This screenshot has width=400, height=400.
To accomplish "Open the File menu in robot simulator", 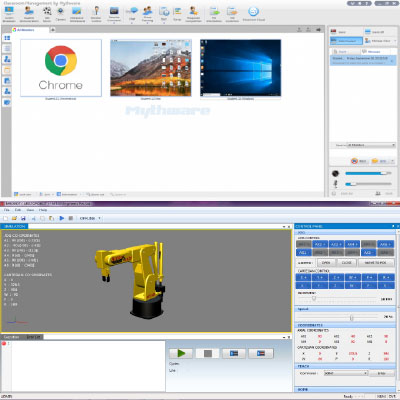I will (7, 210).
